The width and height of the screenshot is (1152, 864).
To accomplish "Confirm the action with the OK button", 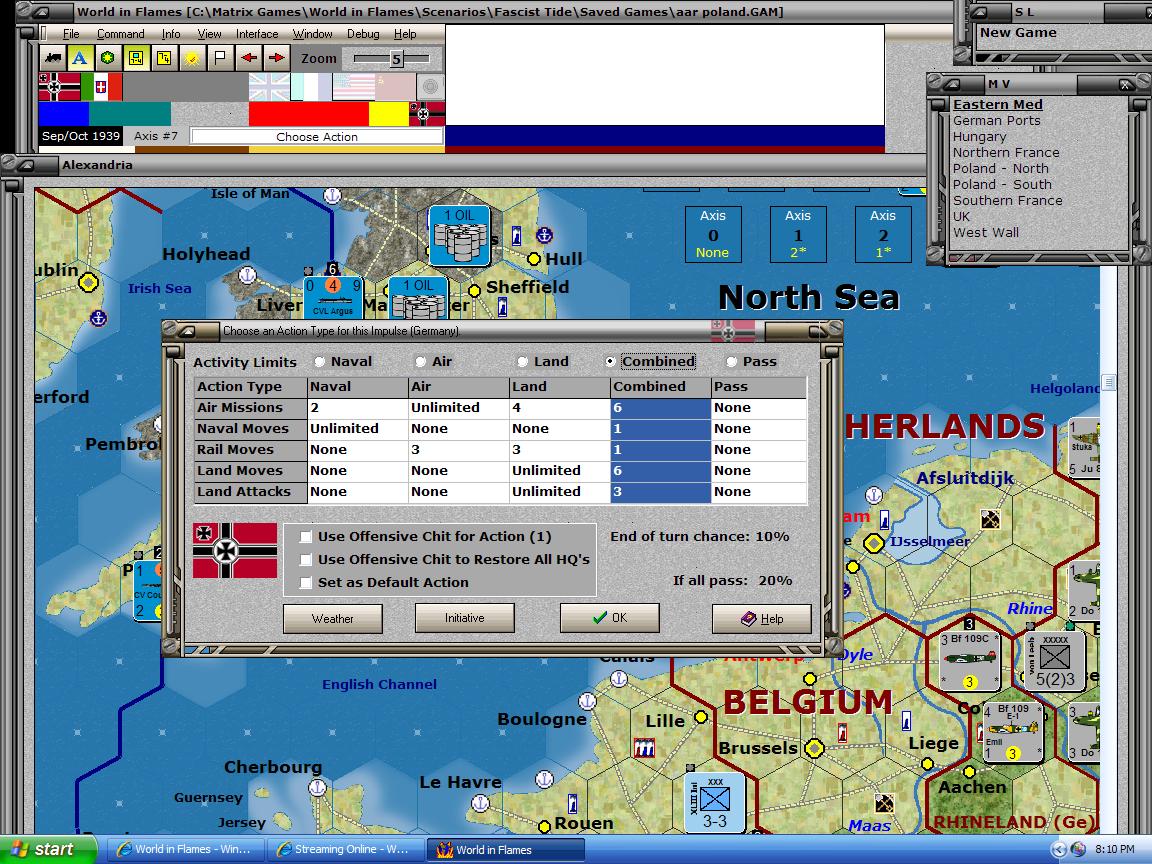I will click(x=610, y=618).
